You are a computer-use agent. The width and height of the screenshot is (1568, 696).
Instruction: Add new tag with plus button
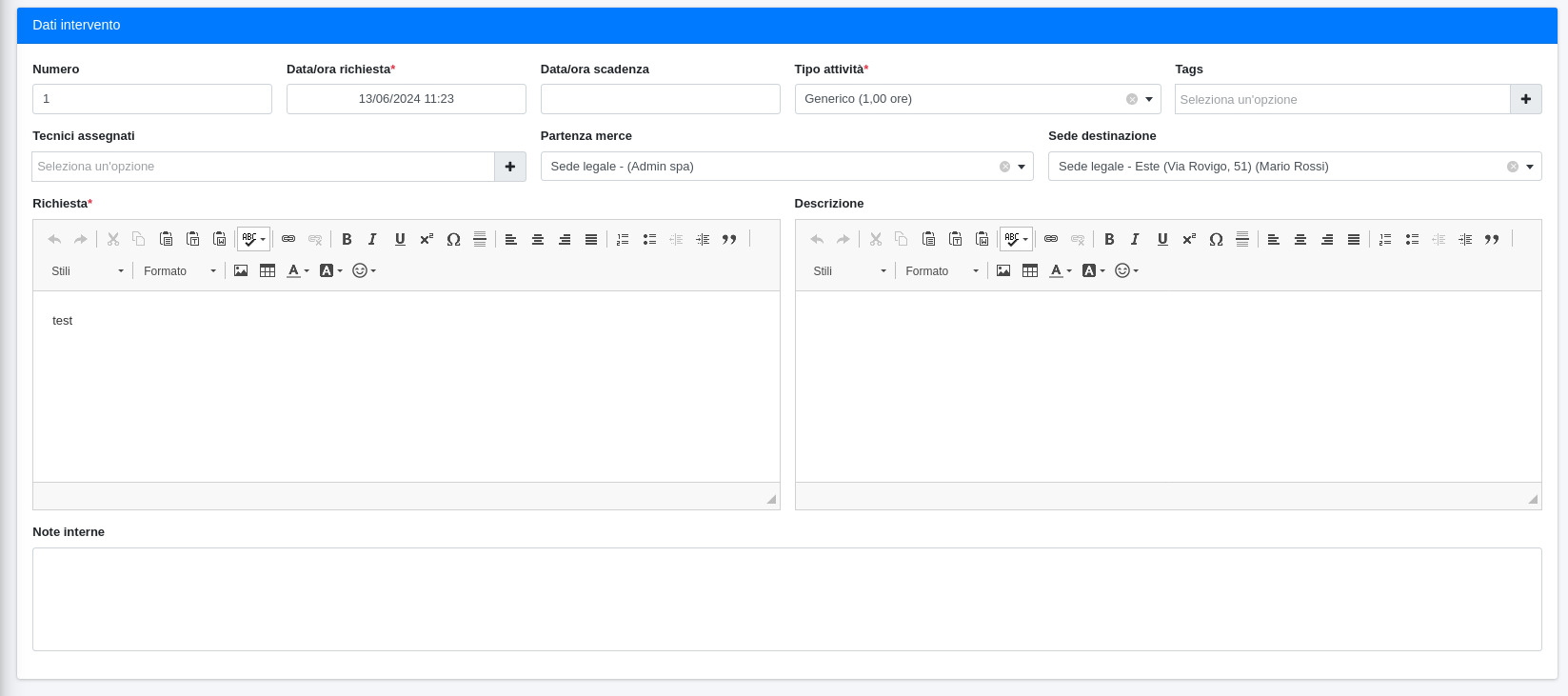point(1525,99)
